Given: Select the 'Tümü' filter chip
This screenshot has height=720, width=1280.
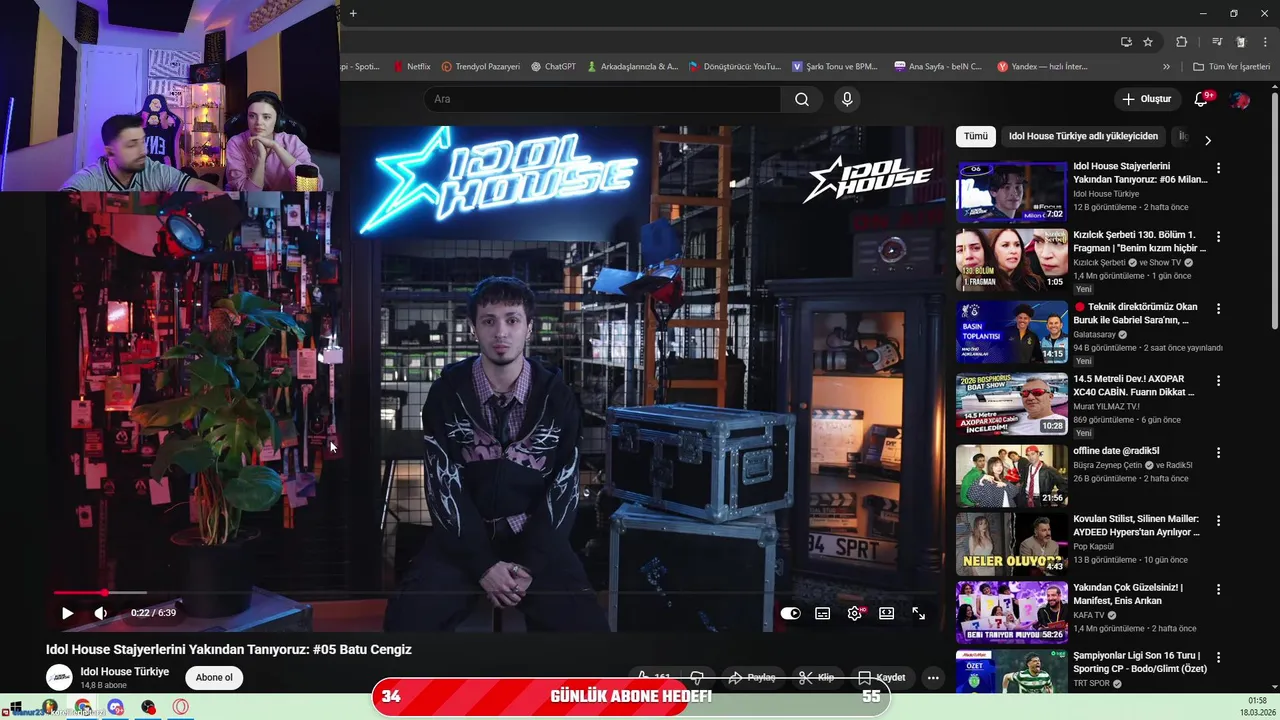Looking at the screenshot, I should tap(976, 136).
